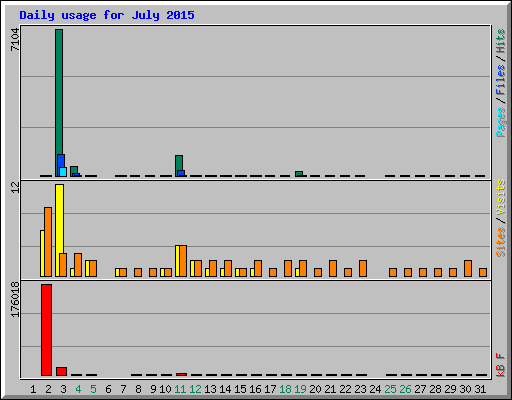Click green weekend day label 4
The width and height of the screenshot is (512, 400).
click(78, 389)
